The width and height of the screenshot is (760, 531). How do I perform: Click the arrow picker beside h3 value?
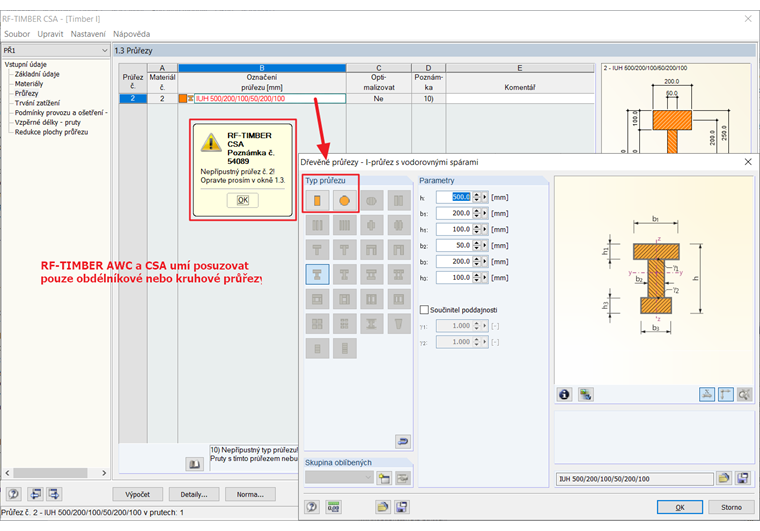pos(485,278)
